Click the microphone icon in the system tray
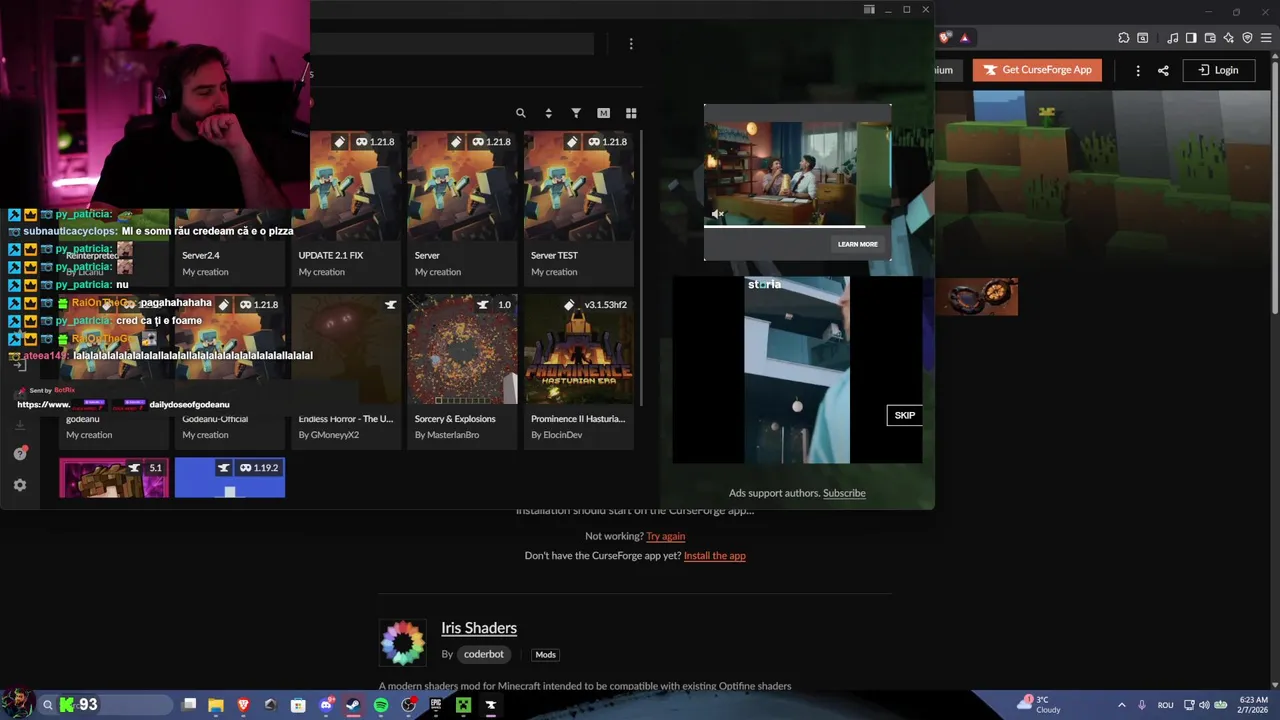The width and height of the screenshot is (1280, 720). pos(1142,705)
